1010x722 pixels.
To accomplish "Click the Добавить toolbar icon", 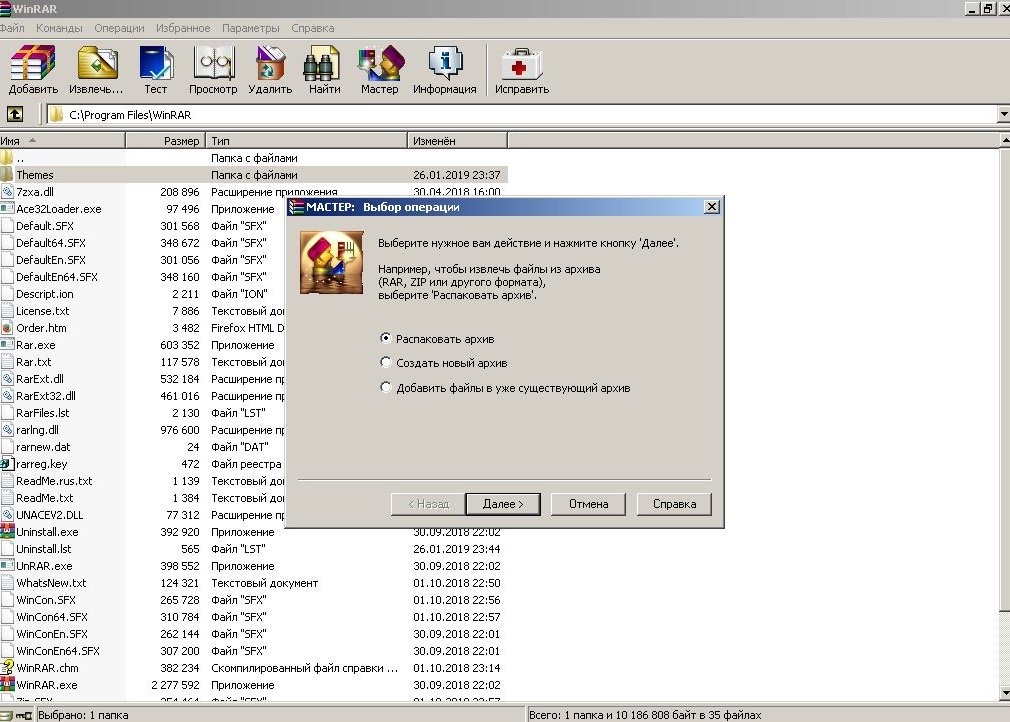I will pos(33,70).
